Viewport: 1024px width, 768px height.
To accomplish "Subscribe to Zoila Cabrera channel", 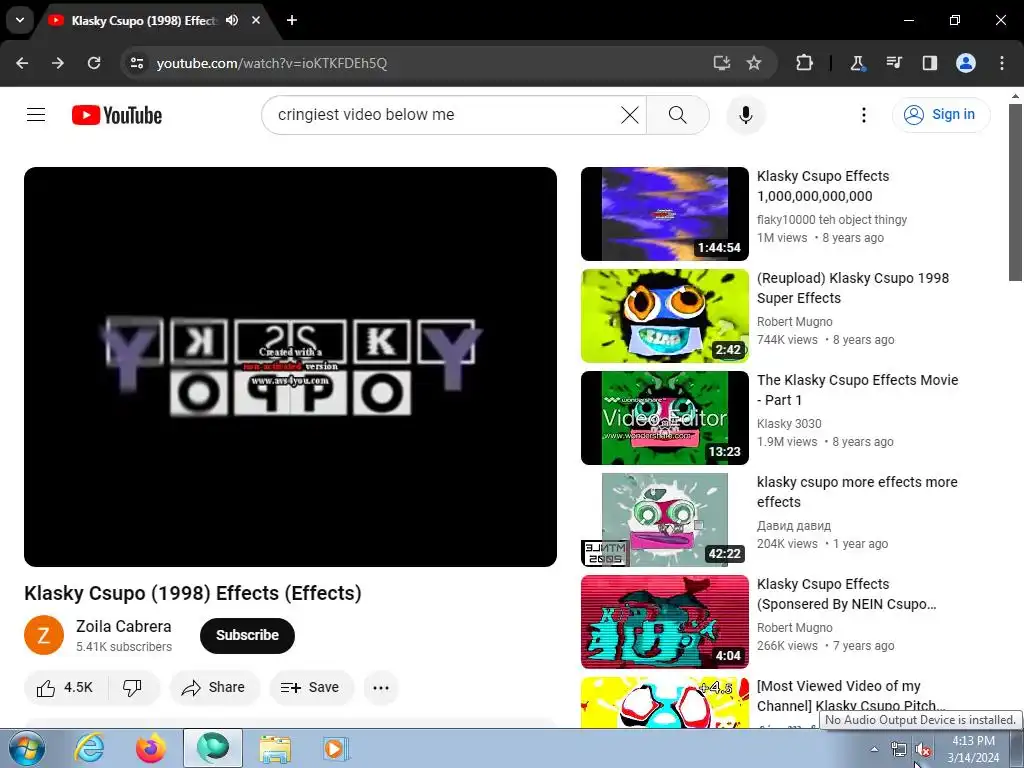I will pos(247,635).
